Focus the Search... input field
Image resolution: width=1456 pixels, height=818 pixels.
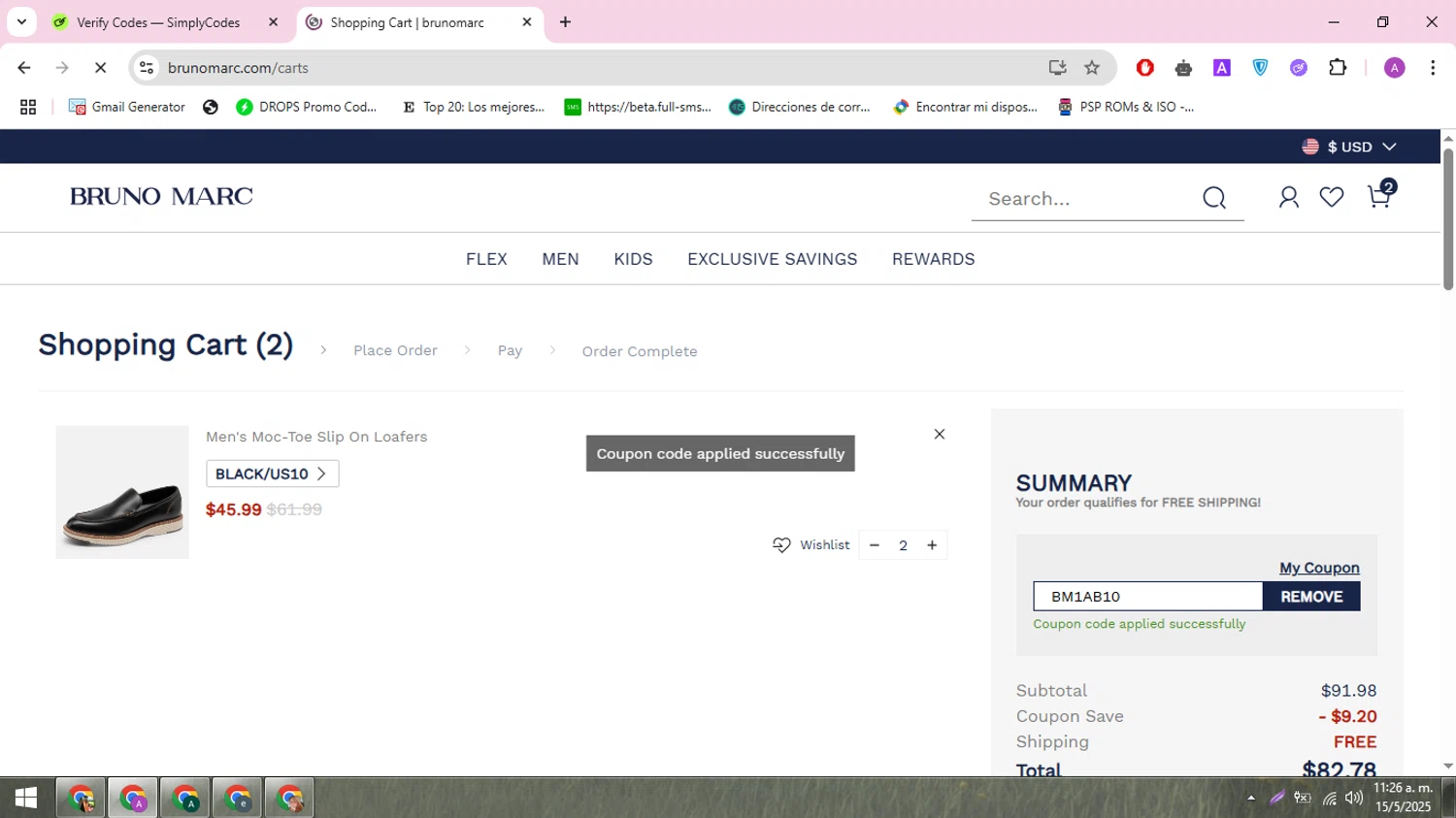(1087, 199)
